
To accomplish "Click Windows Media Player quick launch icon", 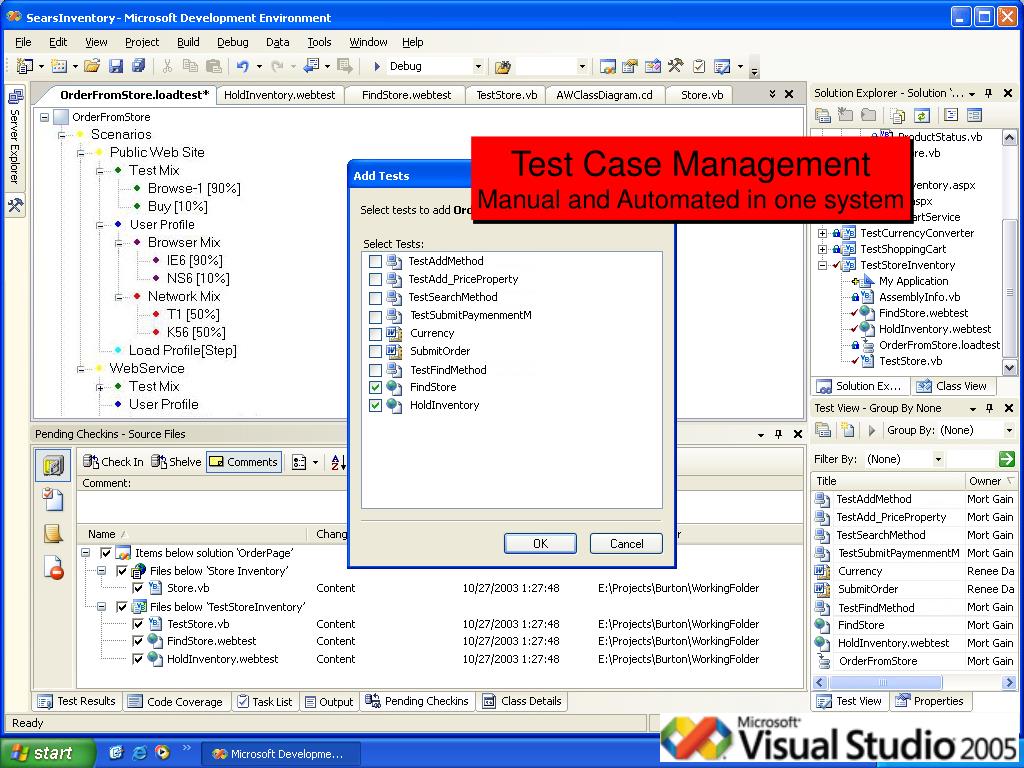I will pos(162,752).
